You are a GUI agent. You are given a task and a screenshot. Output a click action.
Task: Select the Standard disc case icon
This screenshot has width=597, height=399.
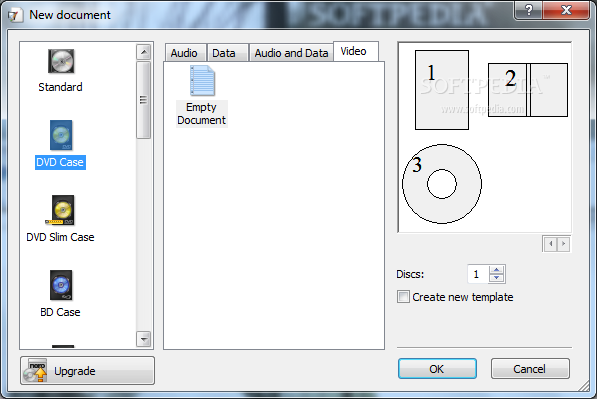coord(61,61)
